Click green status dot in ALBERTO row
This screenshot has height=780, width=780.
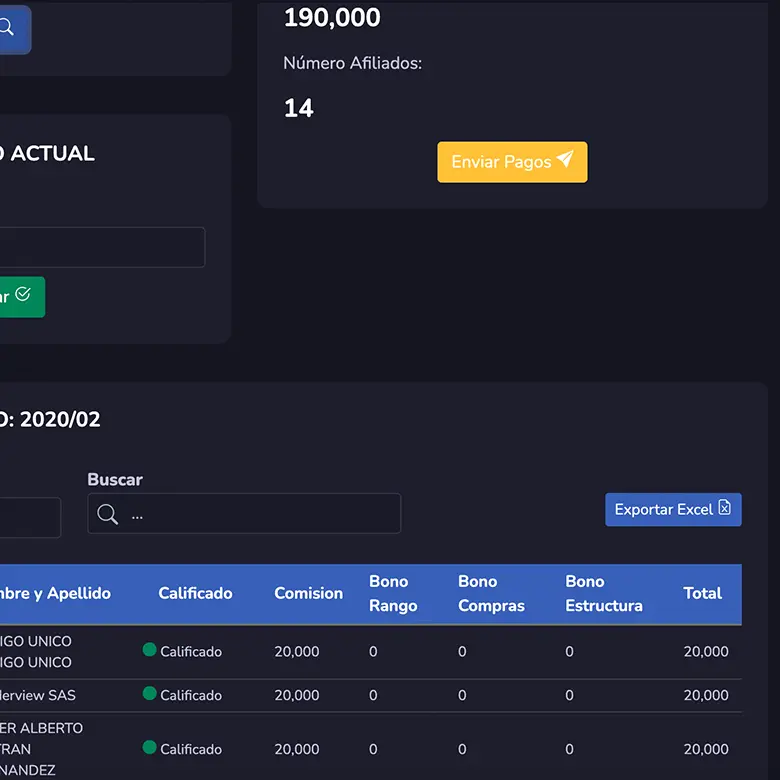(x=150, y=748)
